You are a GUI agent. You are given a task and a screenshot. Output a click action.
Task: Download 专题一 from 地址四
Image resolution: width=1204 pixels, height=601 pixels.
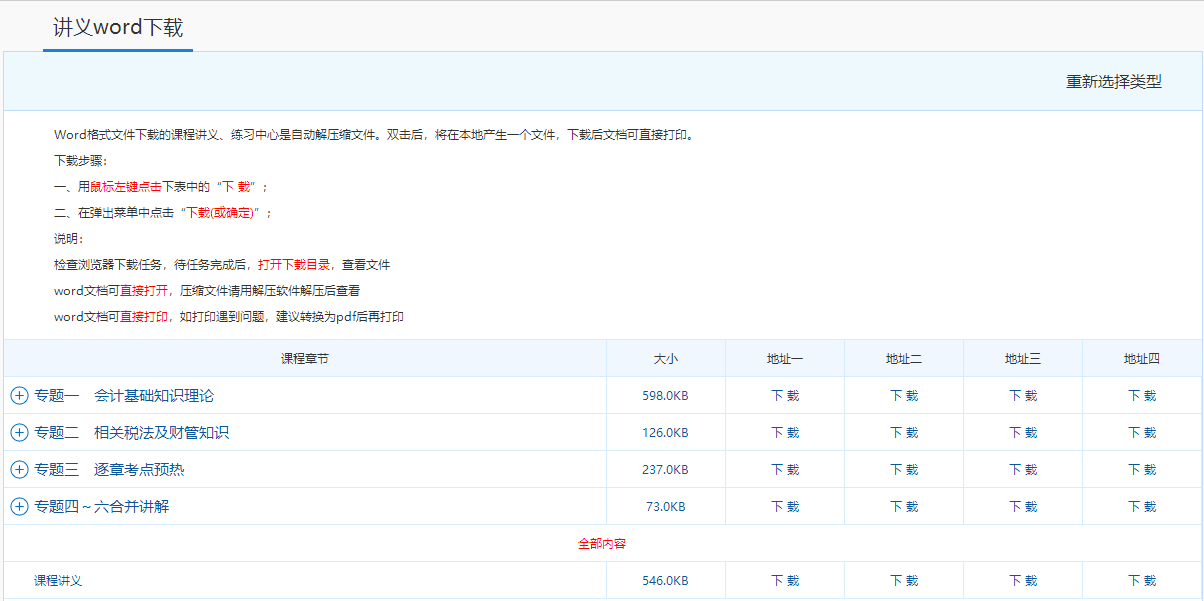1142,394
